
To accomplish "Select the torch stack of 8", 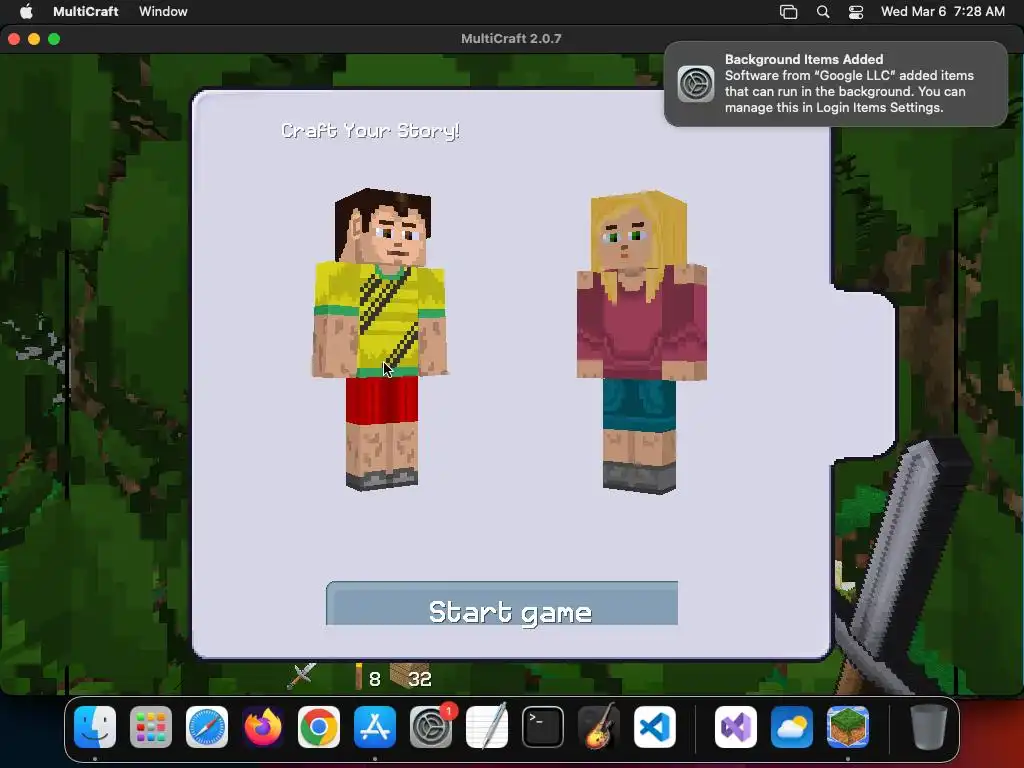I will click(x=367, y=677).
